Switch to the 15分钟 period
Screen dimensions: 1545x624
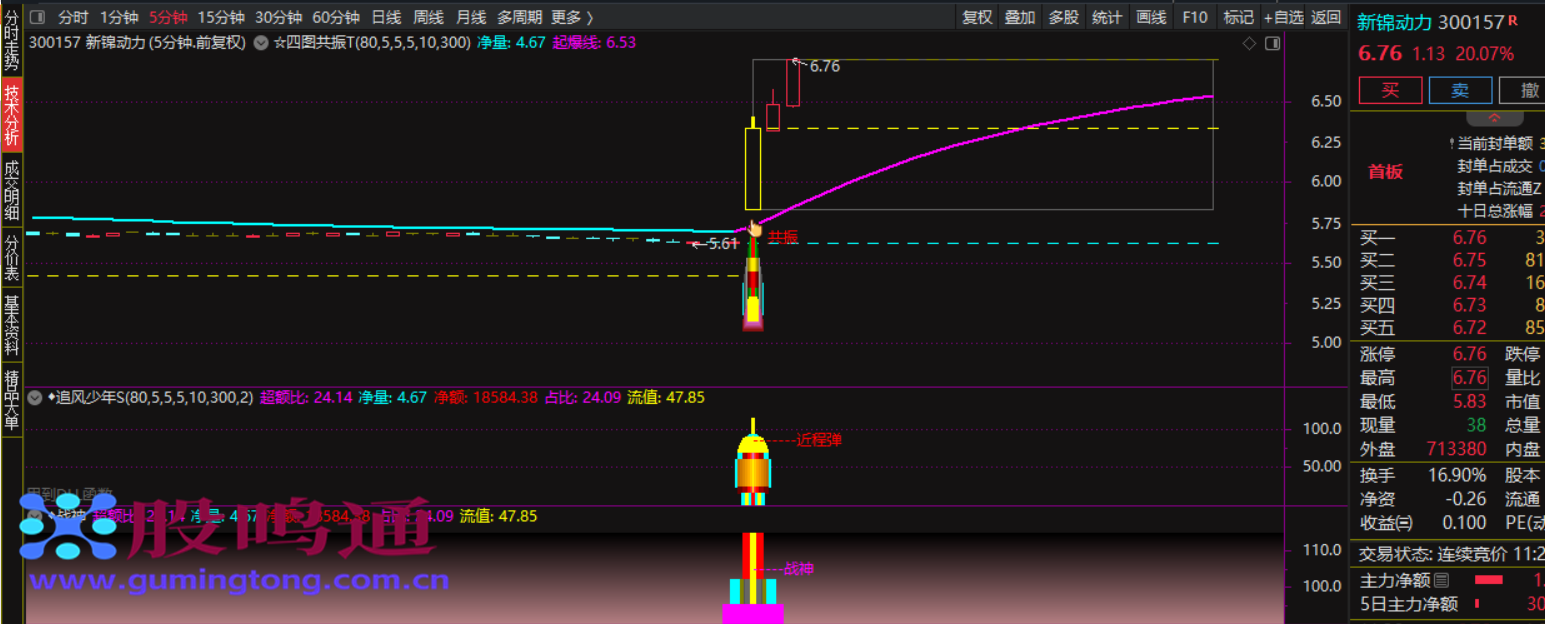point(220,17)
